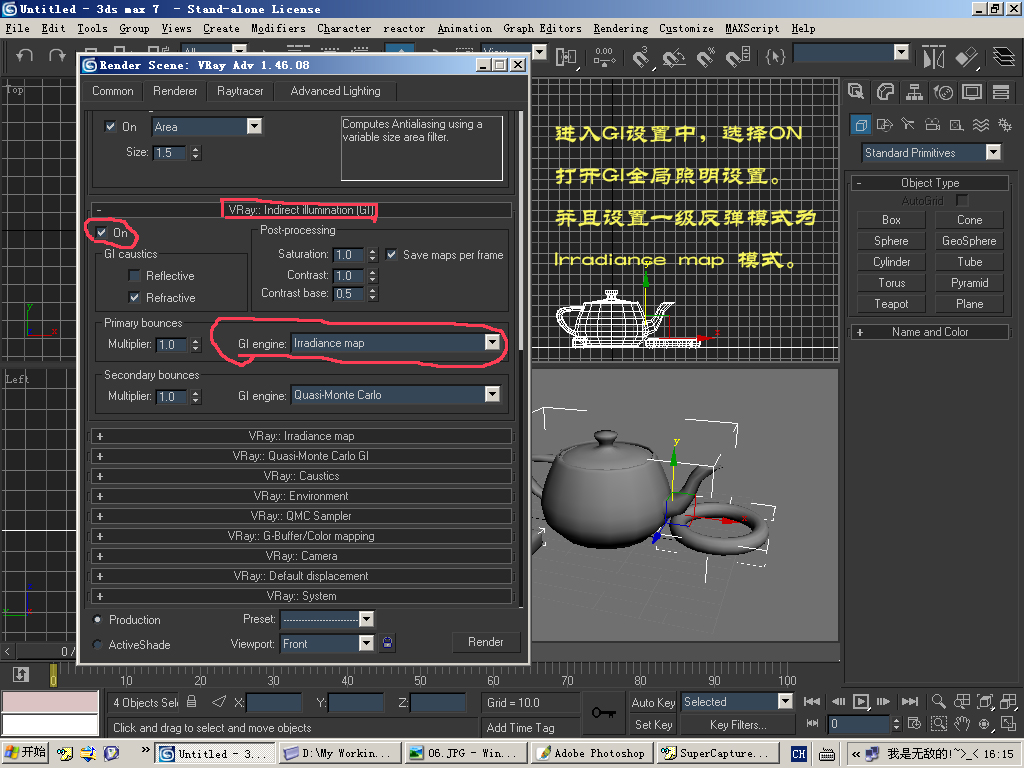
Task: Switch to the Advanced Lighting tab
Action: pos(336,91)
